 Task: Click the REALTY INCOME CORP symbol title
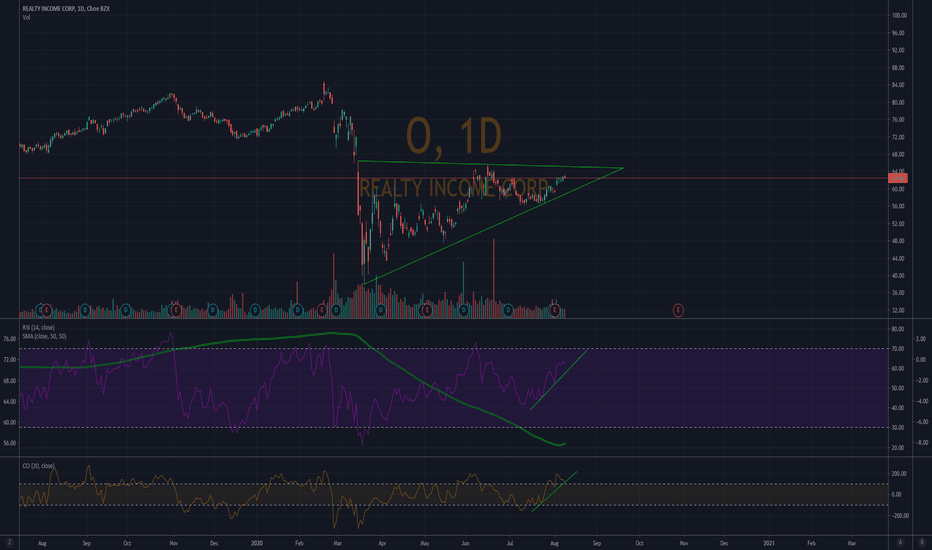pyautogui.click(x=66, y=9)
